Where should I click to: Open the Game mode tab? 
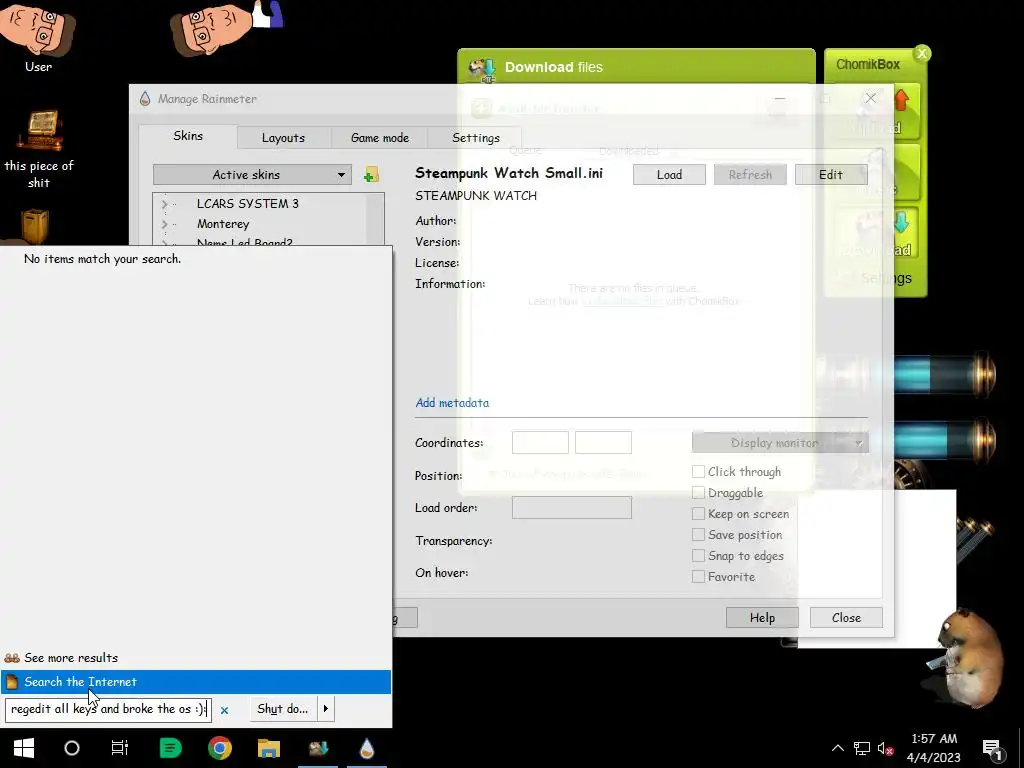379,138
